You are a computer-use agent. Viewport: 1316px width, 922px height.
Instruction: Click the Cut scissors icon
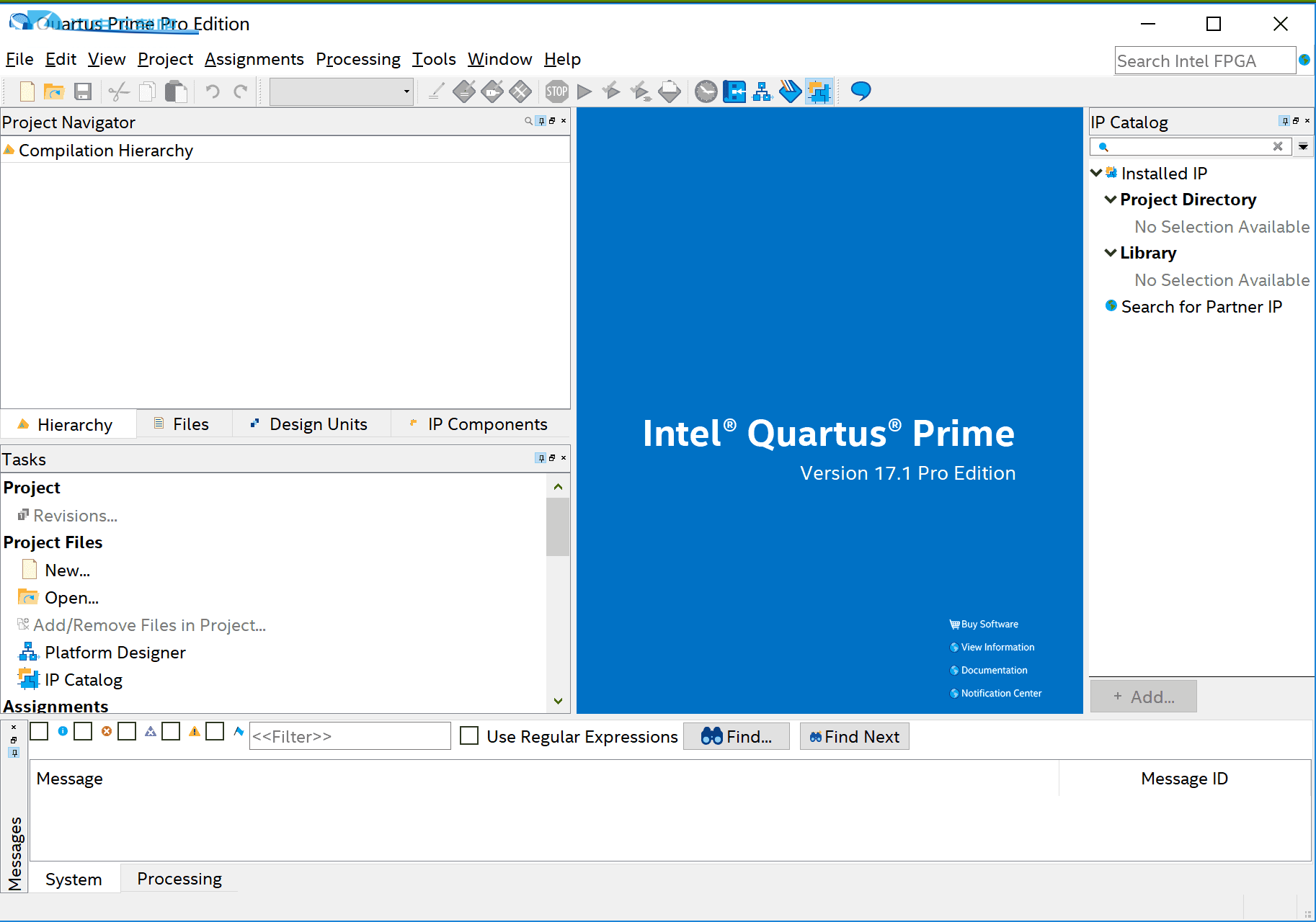coord(119,91)
